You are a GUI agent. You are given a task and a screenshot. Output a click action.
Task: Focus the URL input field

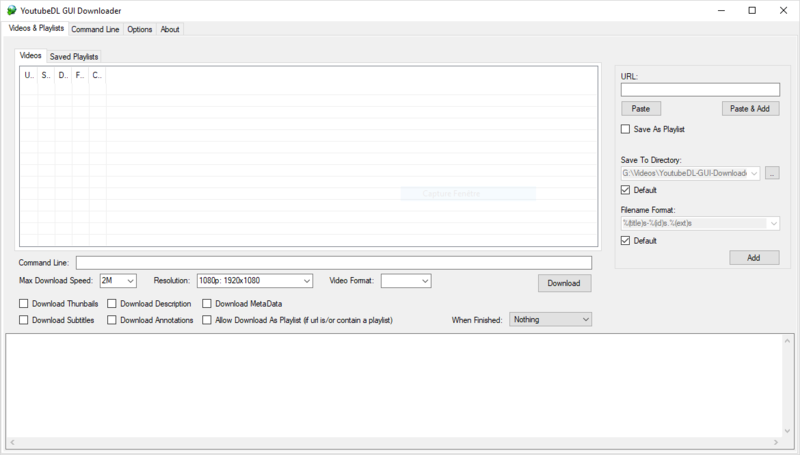pos(700,90)
